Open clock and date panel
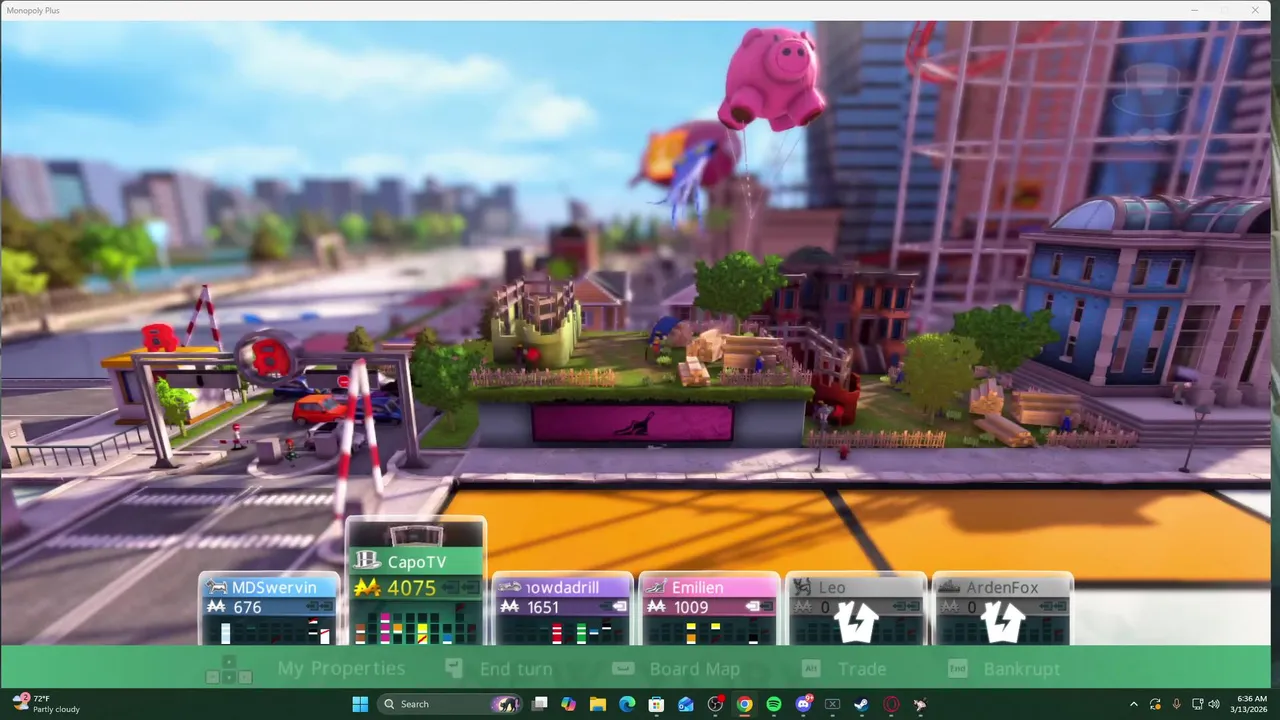The width and height of the screenshot is (1280, 720). click(x=1251, y=704)
